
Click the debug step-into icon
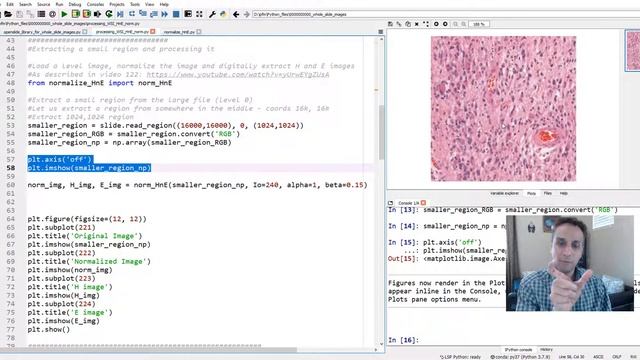coord(142,14)
